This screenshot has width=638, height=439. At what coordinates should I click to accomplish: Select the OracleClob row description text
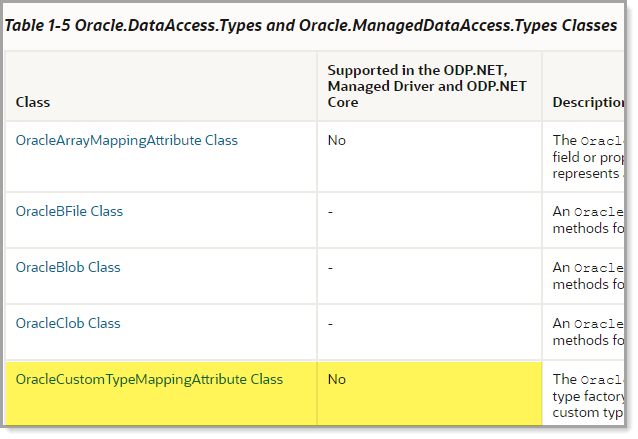[x=588, y=332]
